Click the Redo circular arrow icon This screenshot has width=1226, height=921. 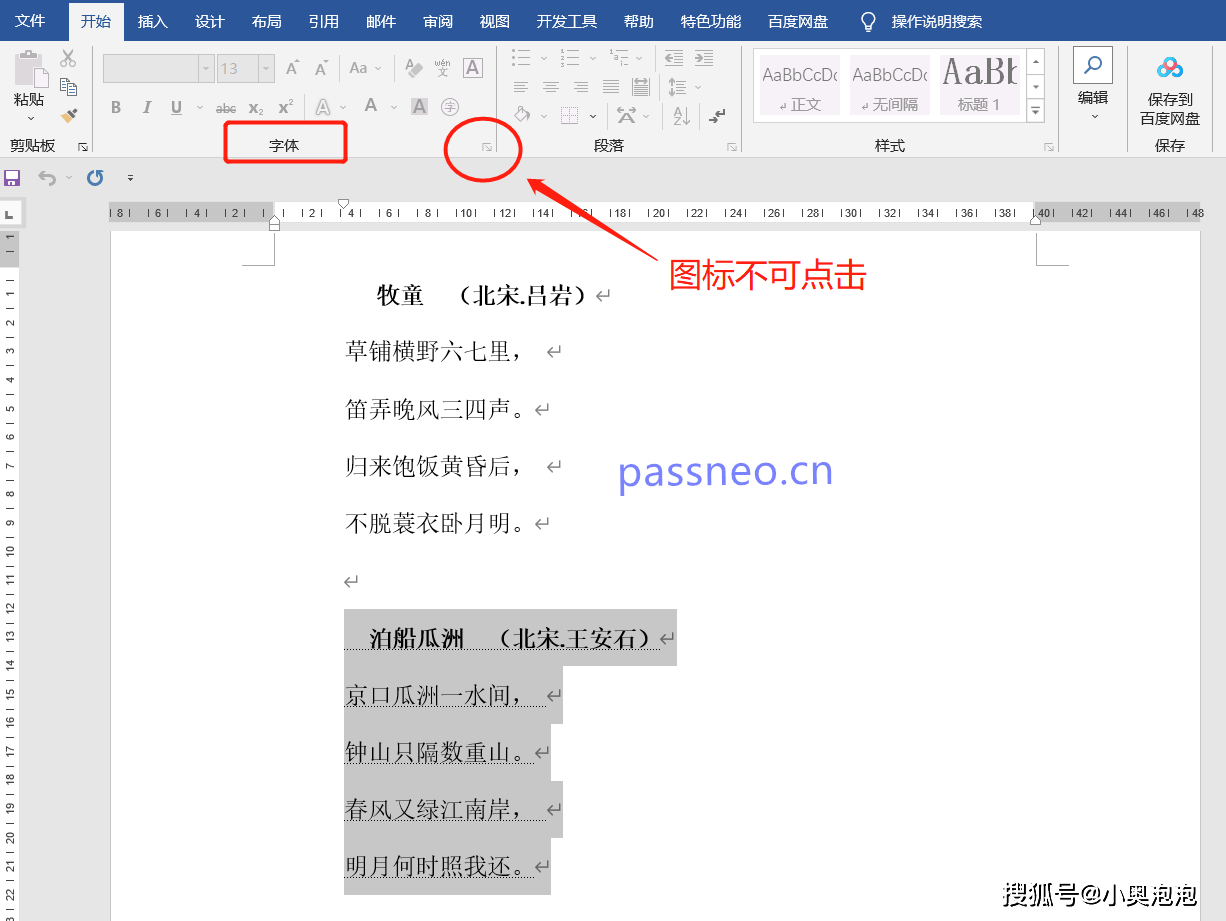click(95, 178)
